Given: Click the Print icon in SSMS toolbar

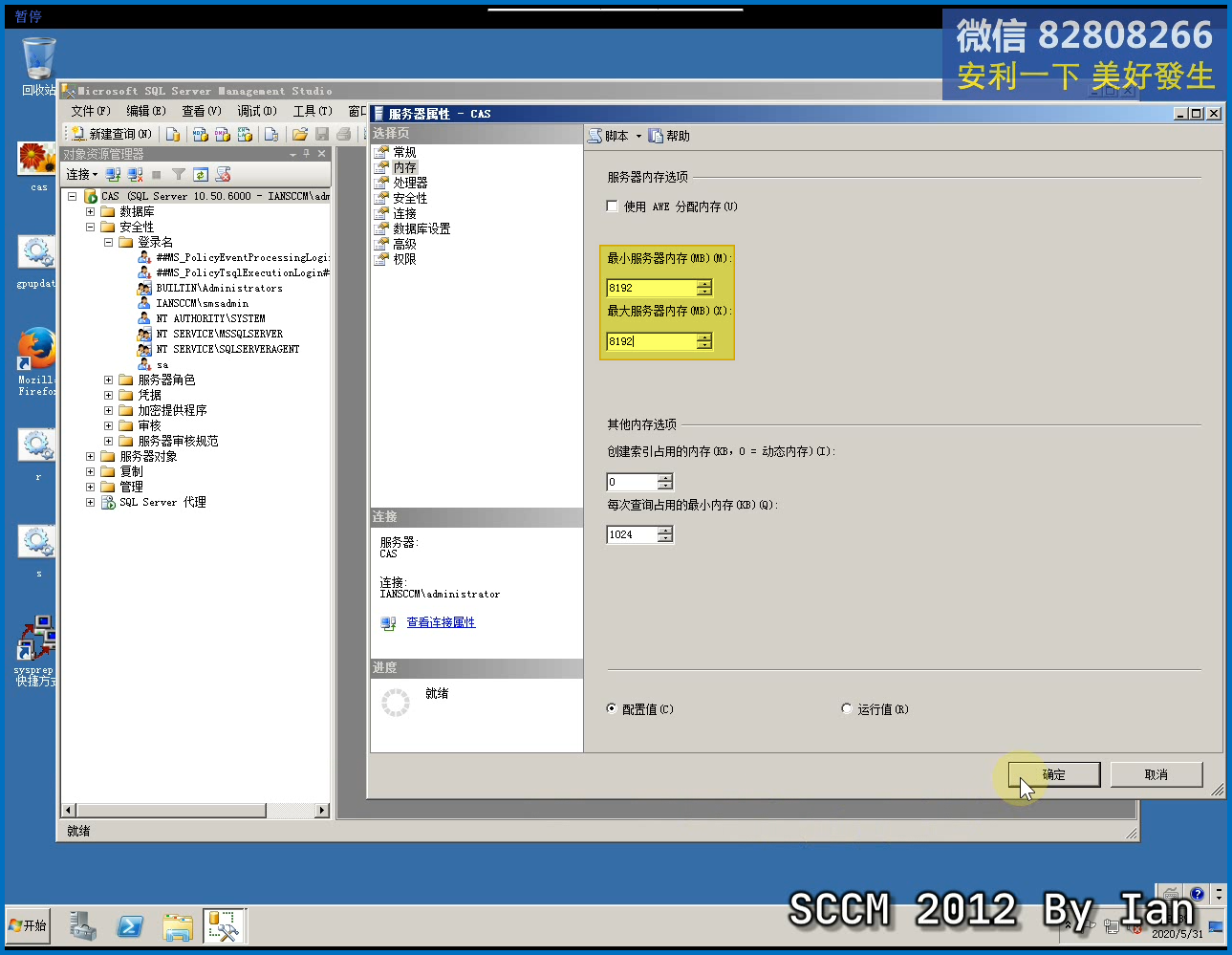Looking at the screenshot, I should coord(344,134).
